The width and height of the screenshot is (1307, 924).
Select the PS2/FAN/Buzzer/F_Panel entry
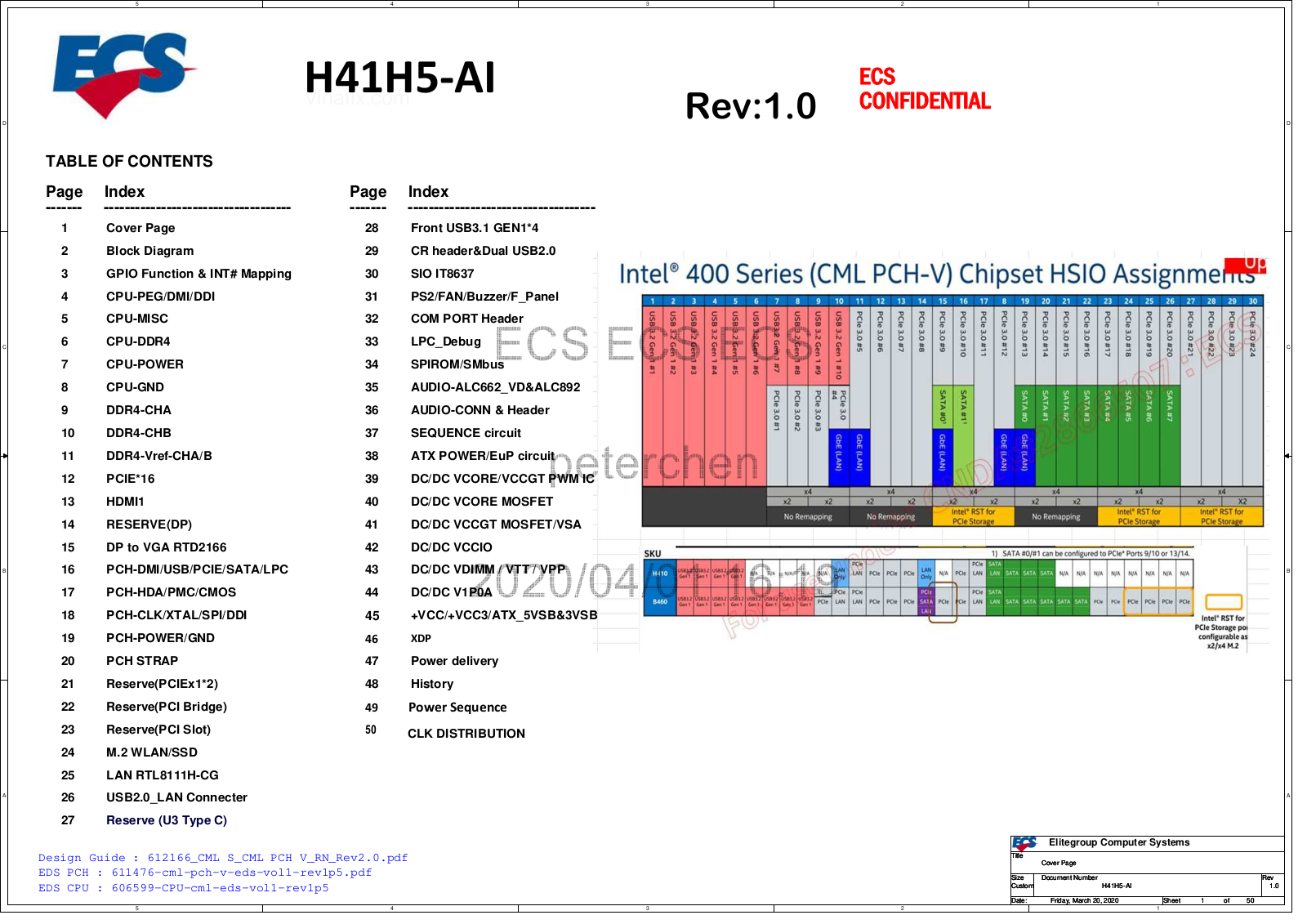coord(485,297)
